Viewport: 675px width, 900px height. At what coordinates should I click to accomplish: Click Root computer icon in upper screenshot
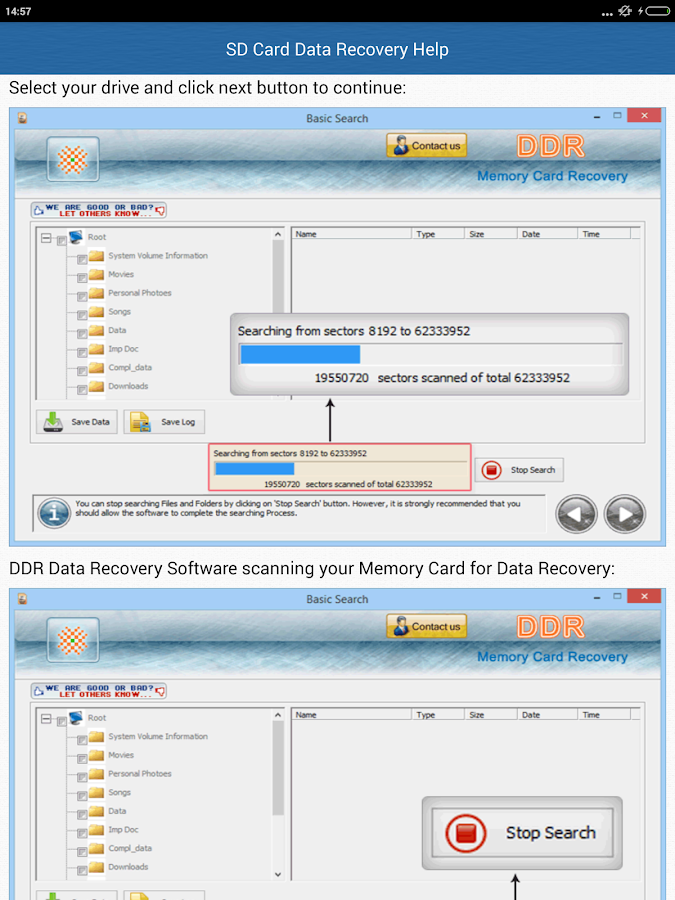(x=76, y=236)
